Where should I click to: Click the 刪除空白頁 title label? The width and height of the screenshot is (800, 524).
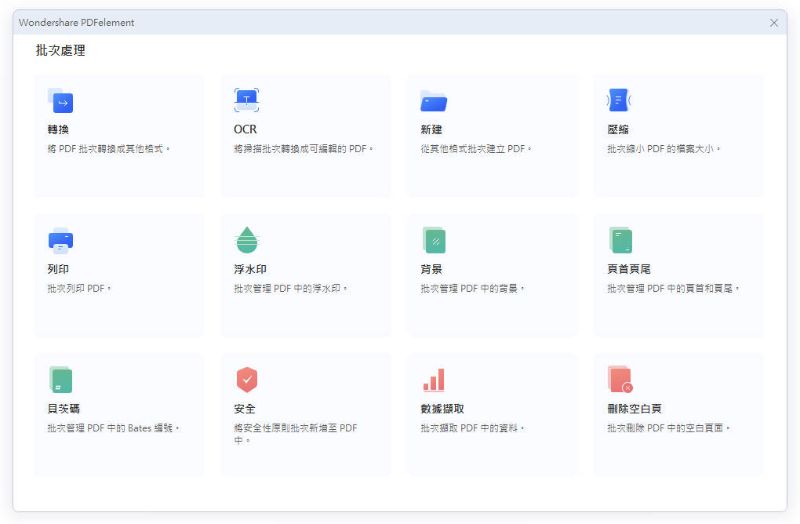click(x=634, y=409)
